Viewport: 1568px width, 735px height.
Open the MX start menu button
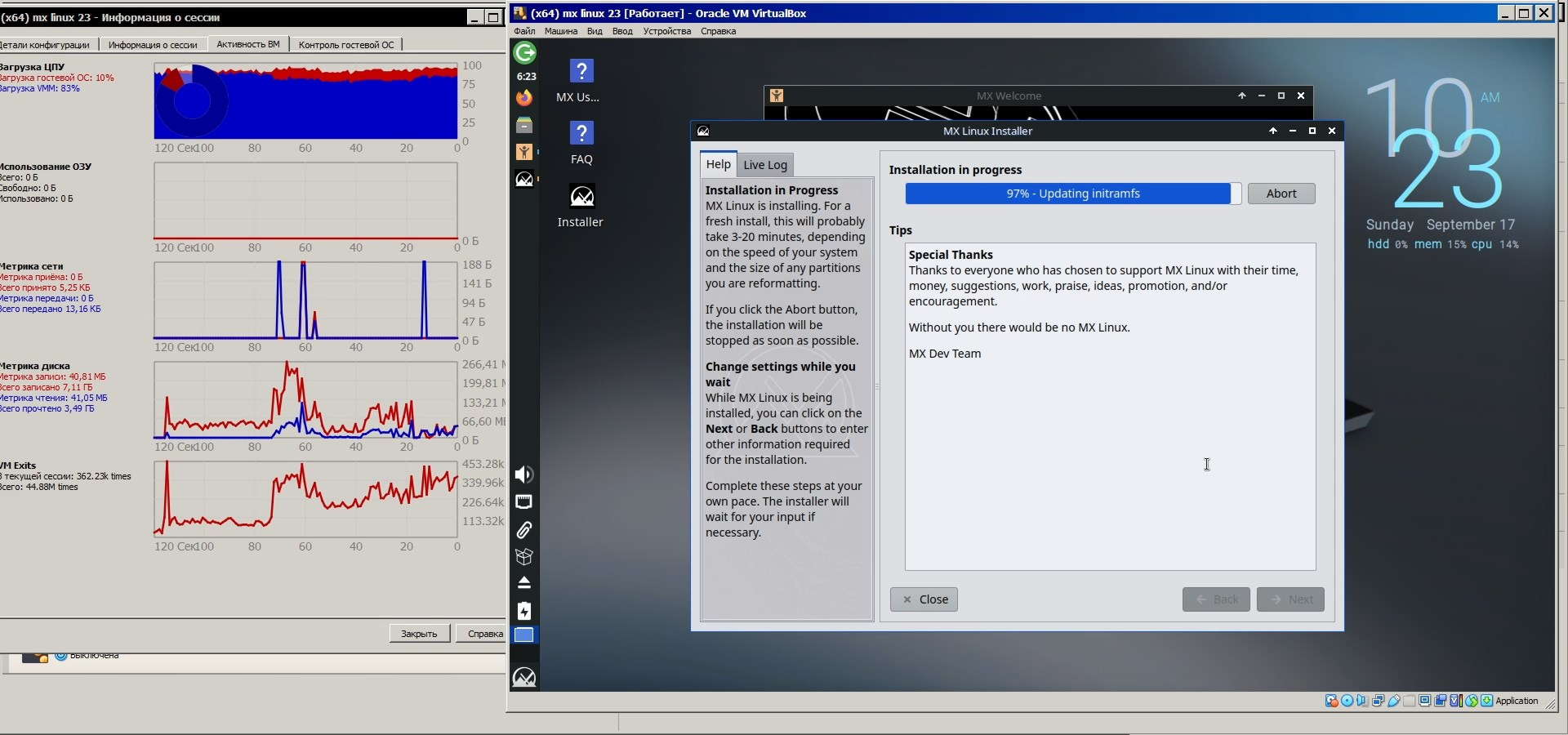click(x=524, y=677)
